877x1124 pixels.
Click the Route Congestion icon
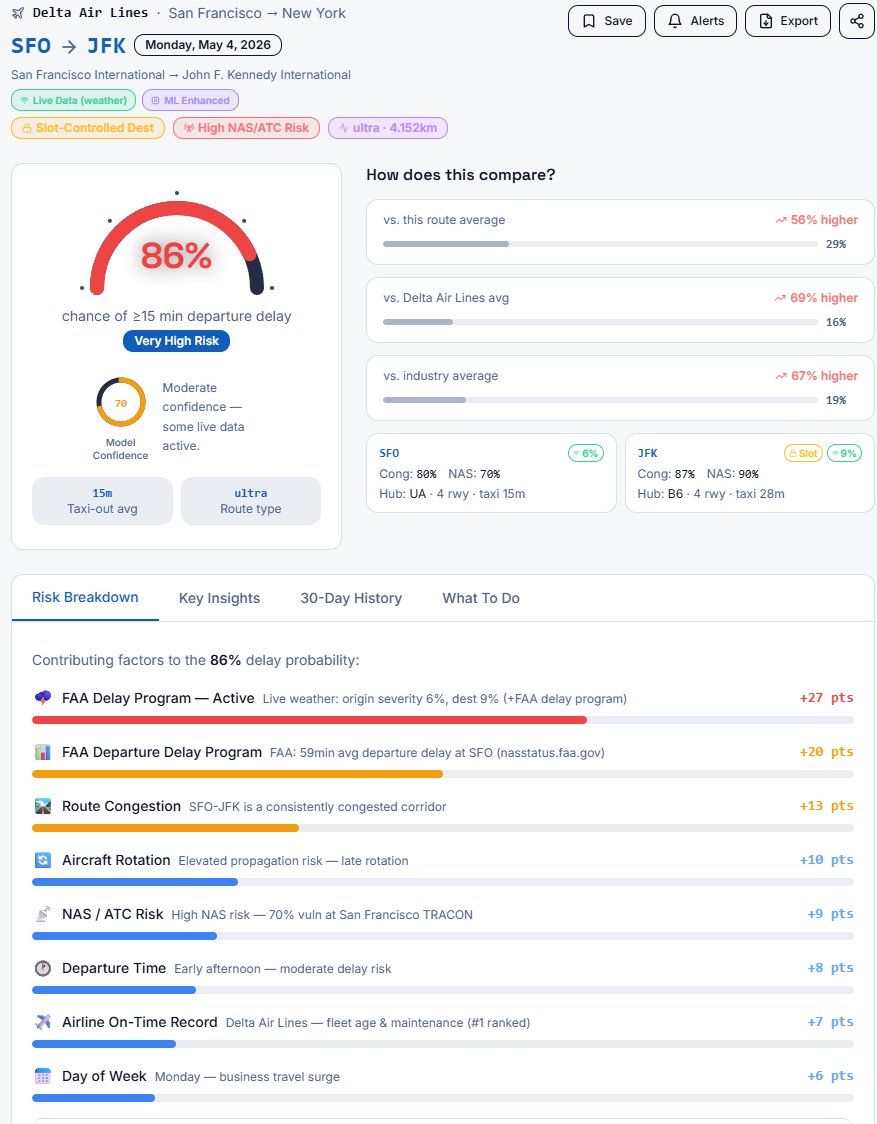pos(43,806)
